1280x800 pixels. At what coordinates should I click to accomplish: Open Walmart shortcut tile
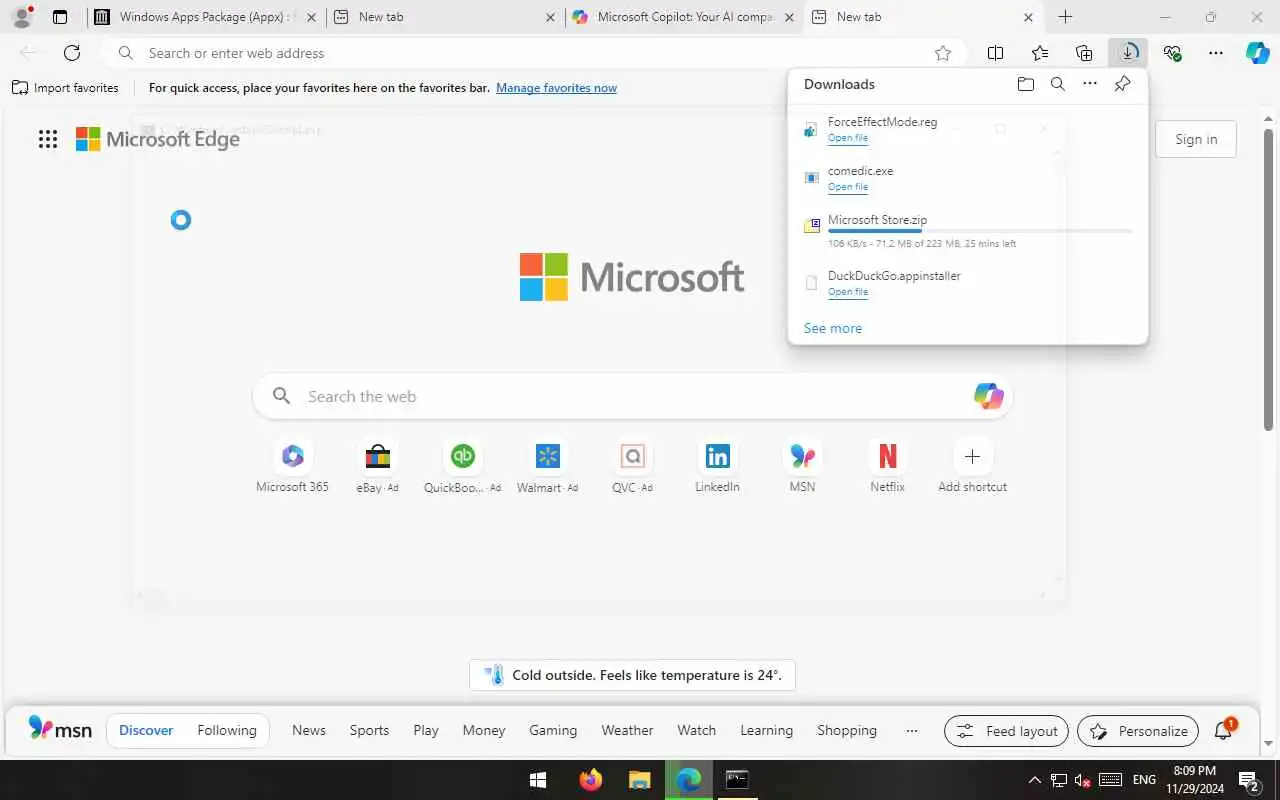tap(547, 466)
